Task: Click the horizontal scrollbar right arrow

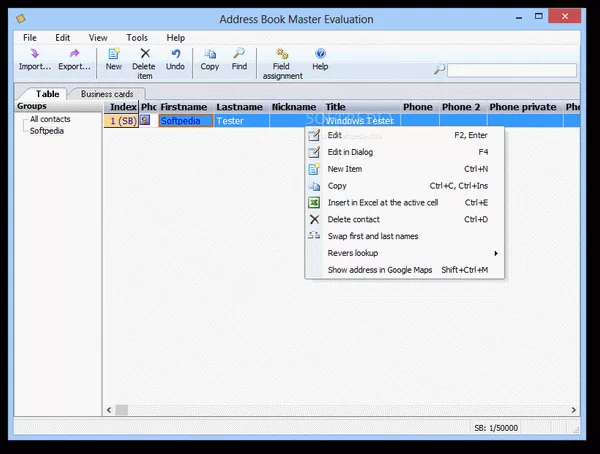Action: [574, 409]
